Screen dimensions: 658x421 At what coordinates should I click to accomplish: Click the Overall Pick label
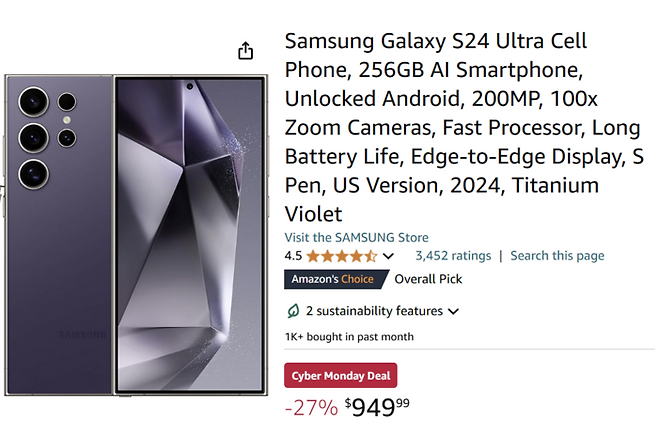[x=429, y=279]
